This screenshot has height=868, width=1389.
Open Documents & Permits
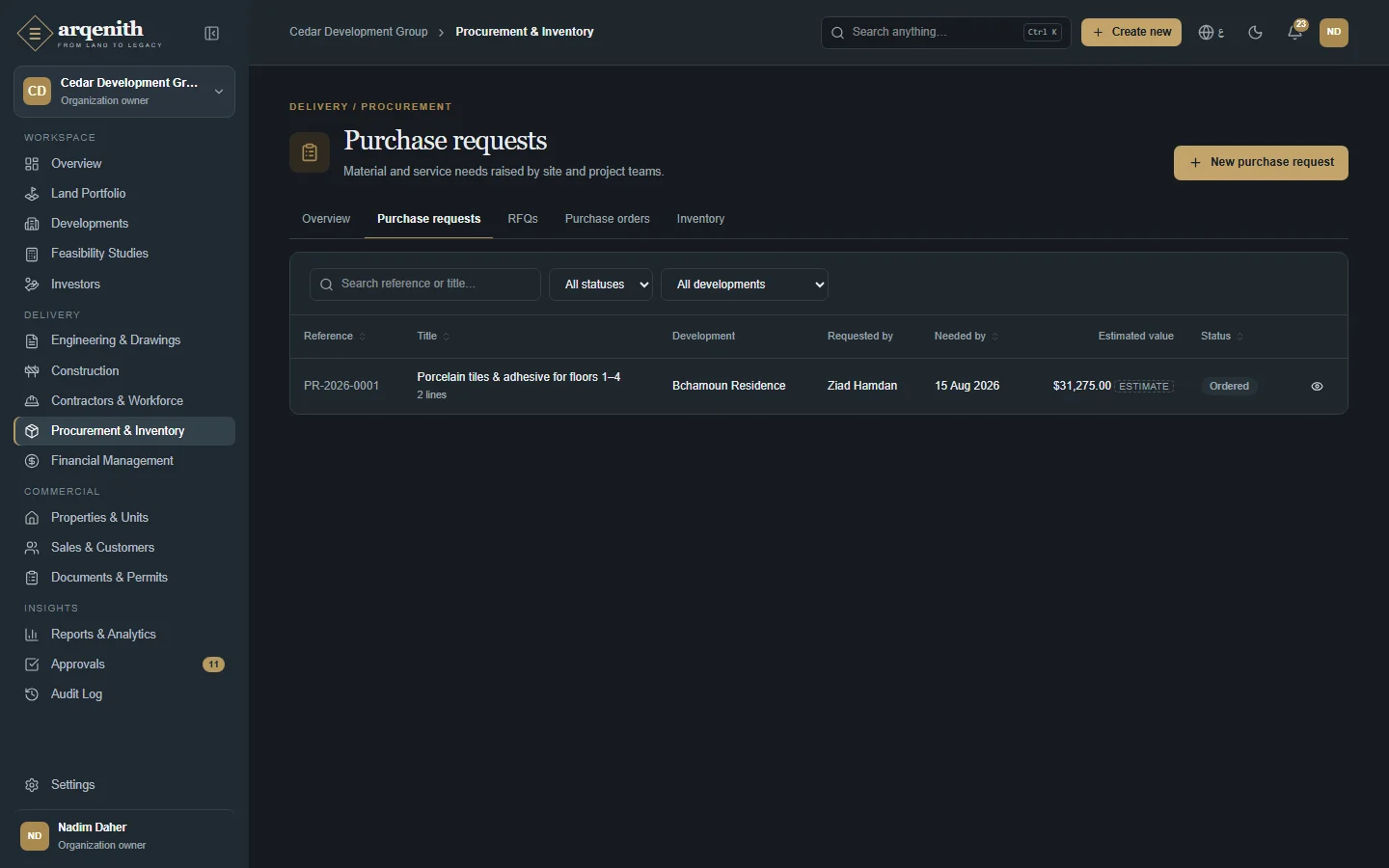(x=124, y=578)
